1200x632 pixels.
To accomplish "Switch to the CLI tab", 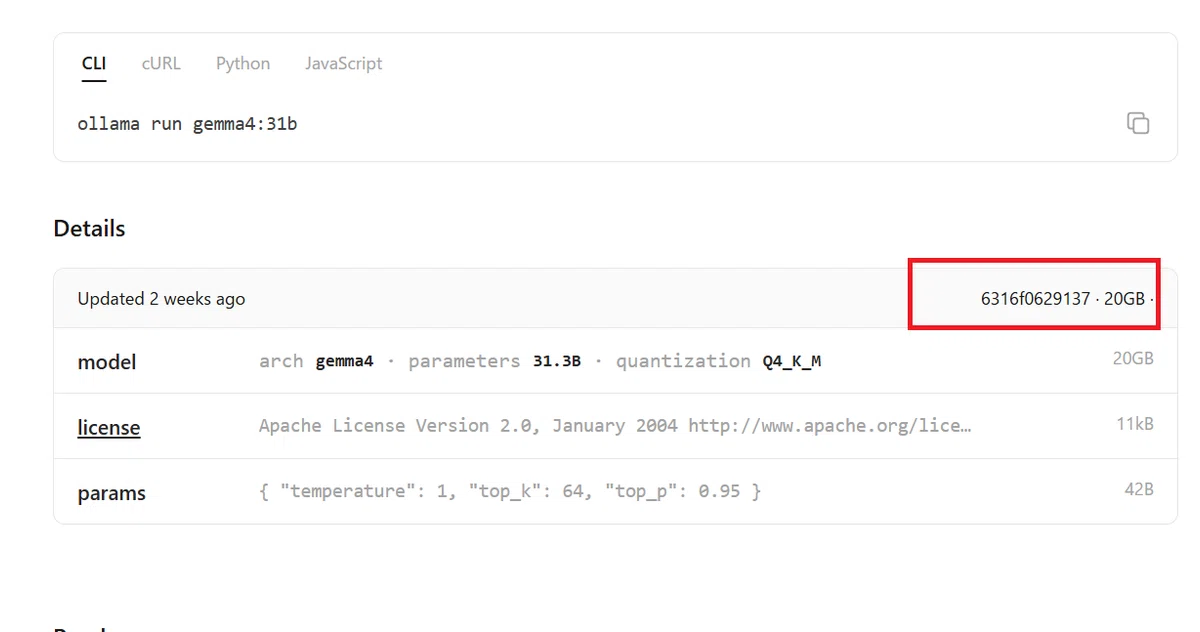I will pos(94,63).
